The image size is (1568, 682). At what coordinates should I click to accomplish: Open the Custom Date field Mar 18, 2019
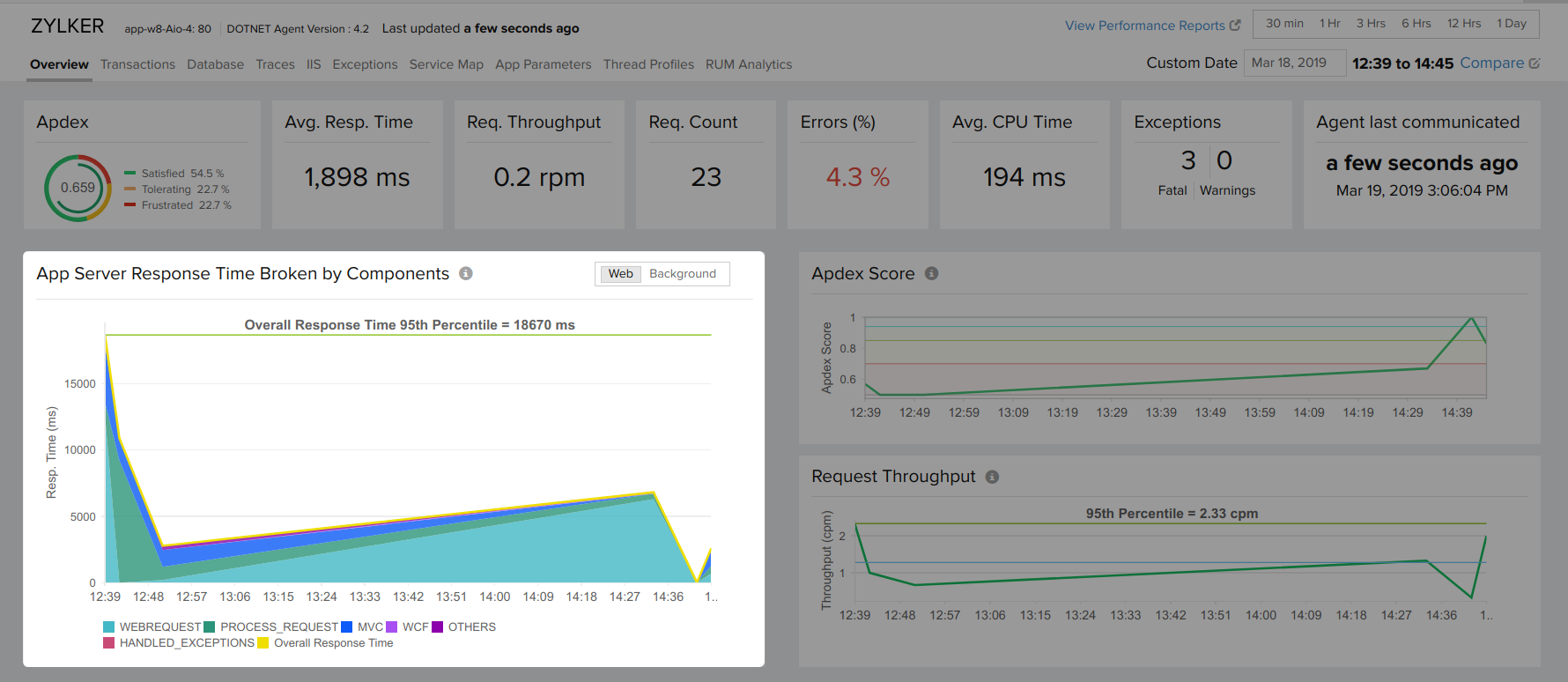point(1293,63)
